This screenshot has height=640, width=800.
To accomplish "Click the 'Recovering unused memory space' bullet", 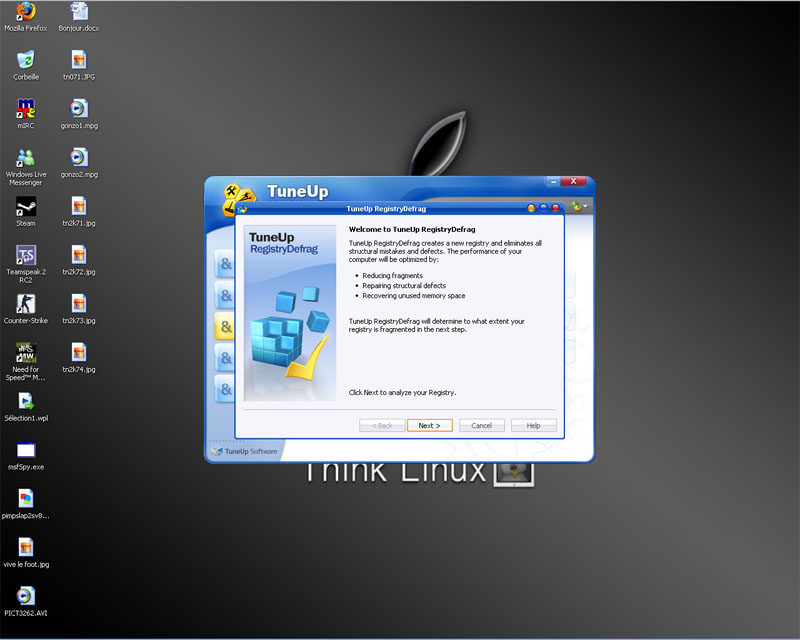I will 414,296.
